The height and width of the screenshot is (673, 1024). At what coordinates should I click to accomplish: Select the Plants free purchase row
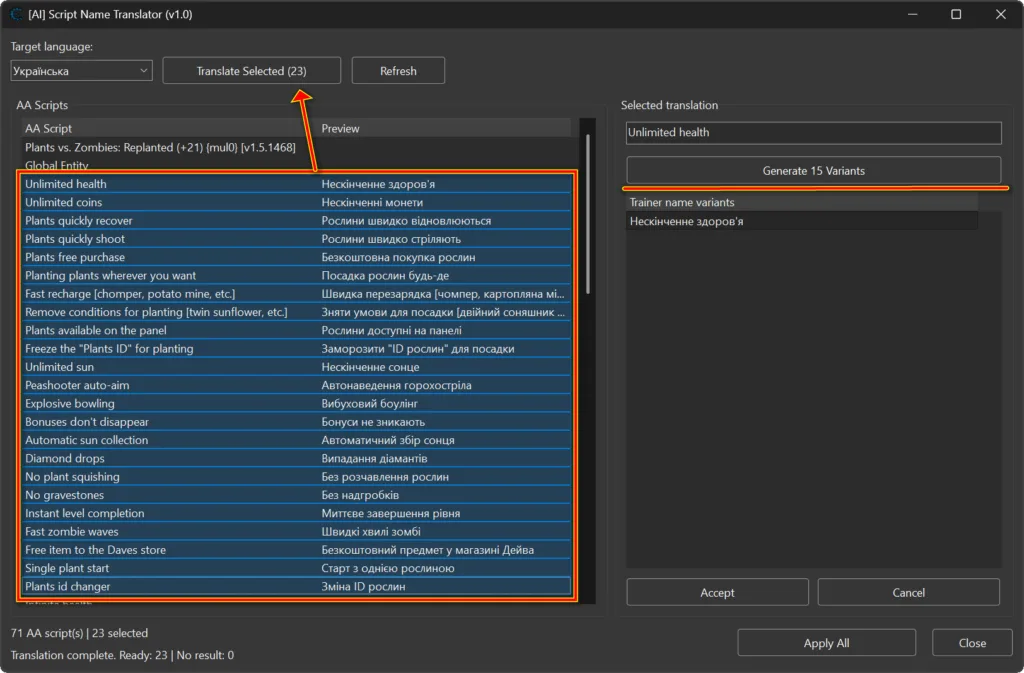coord(296,257)
